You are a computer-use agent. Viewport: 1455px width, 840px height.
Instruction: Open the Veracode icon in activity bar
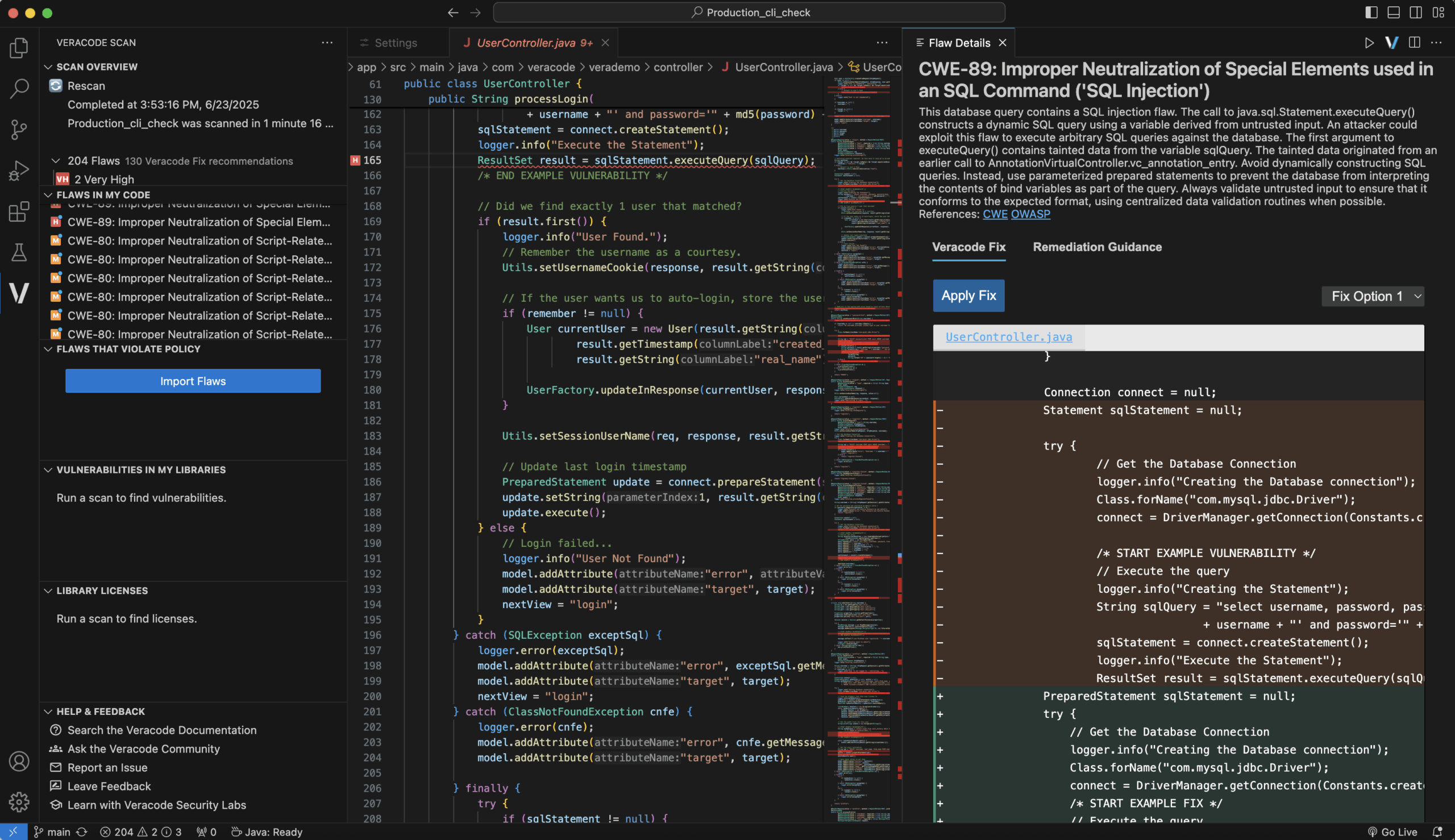point(19,293)
